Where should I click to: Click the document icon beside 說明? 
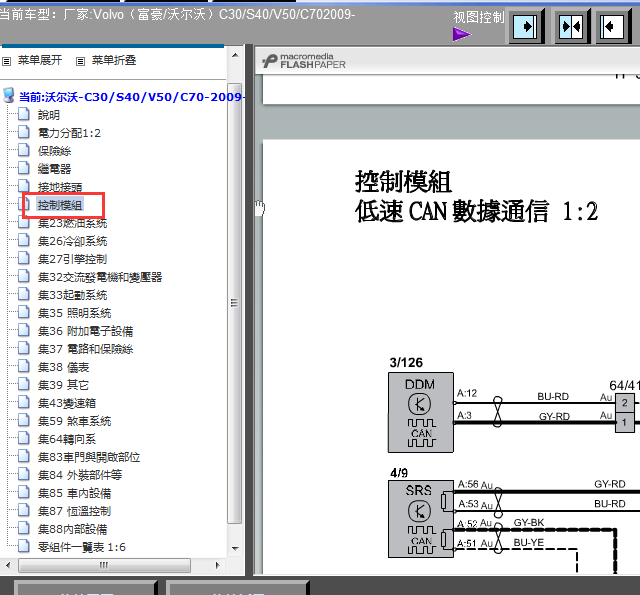24,114
